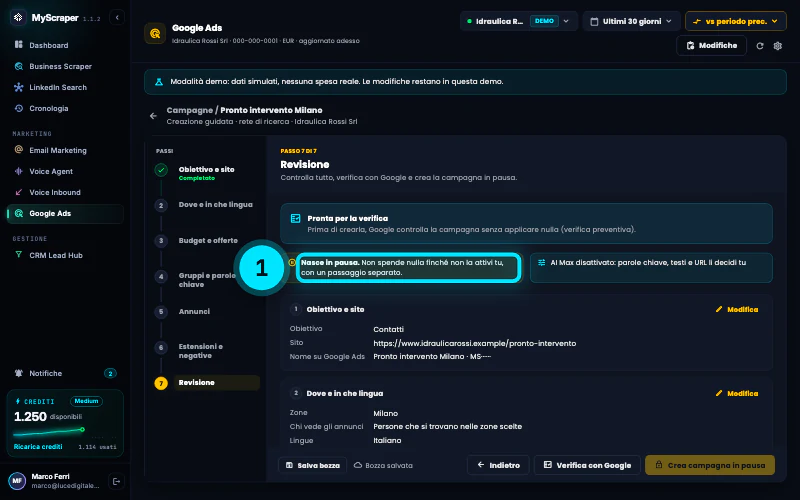Click the Bozza salvata status
This screenshot has width=800, height=500.
pos(383,465)
